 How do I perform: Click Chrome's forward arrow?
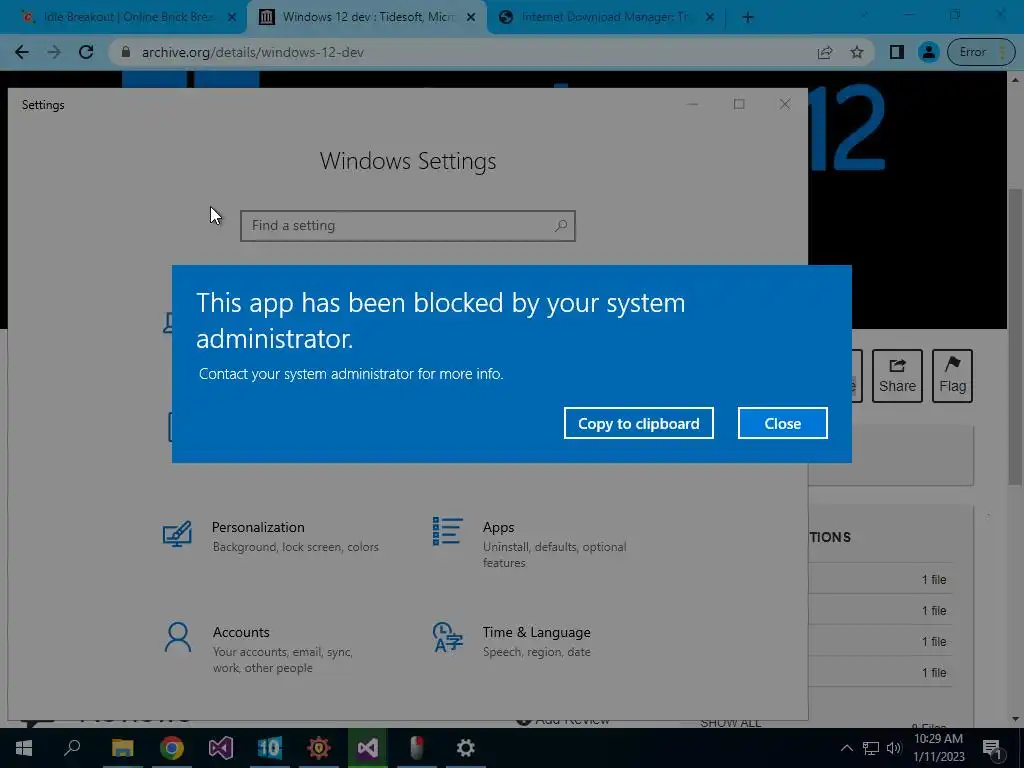coord(54,52)
